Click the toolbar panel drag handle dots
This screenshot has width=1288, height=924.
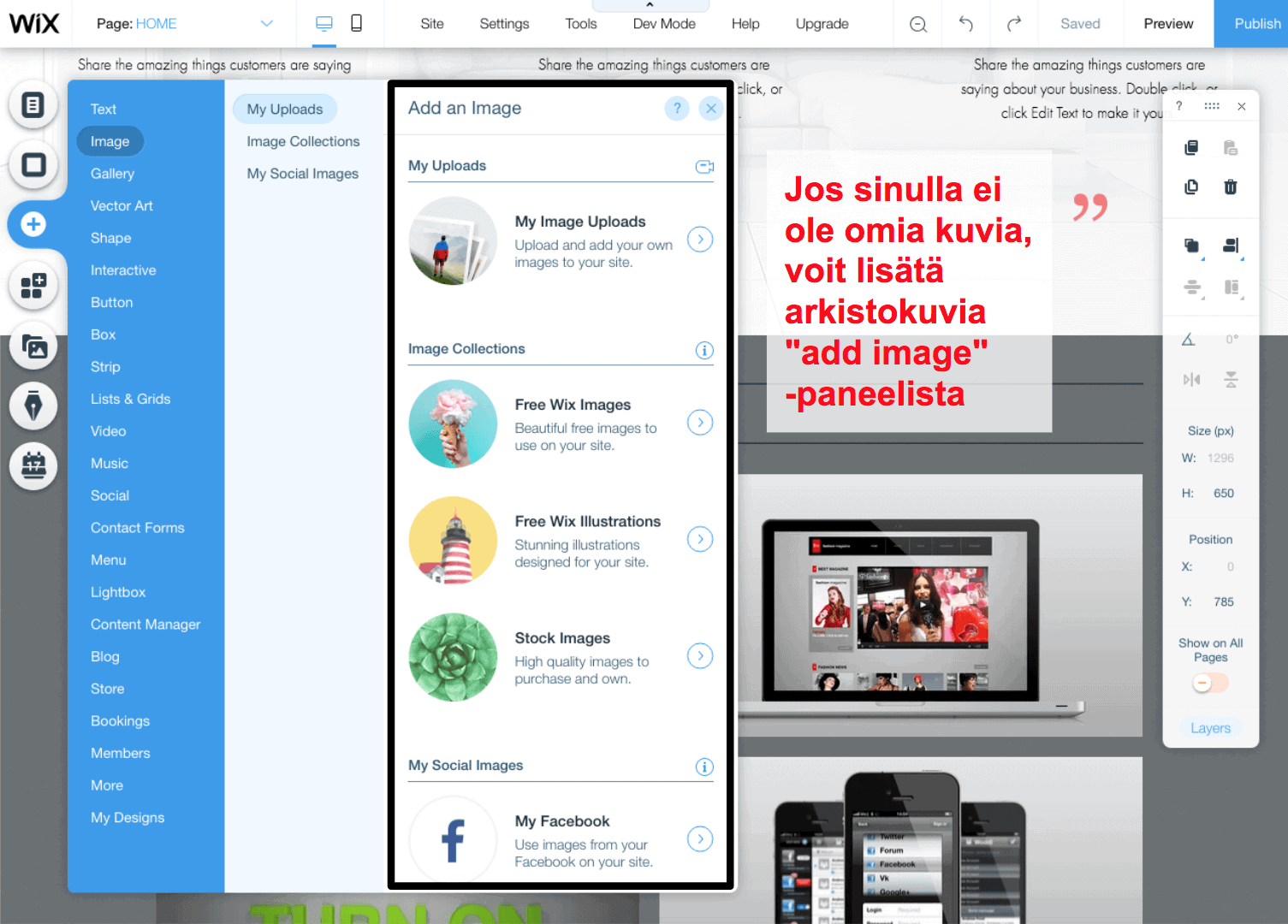(x=1212, y=106)
